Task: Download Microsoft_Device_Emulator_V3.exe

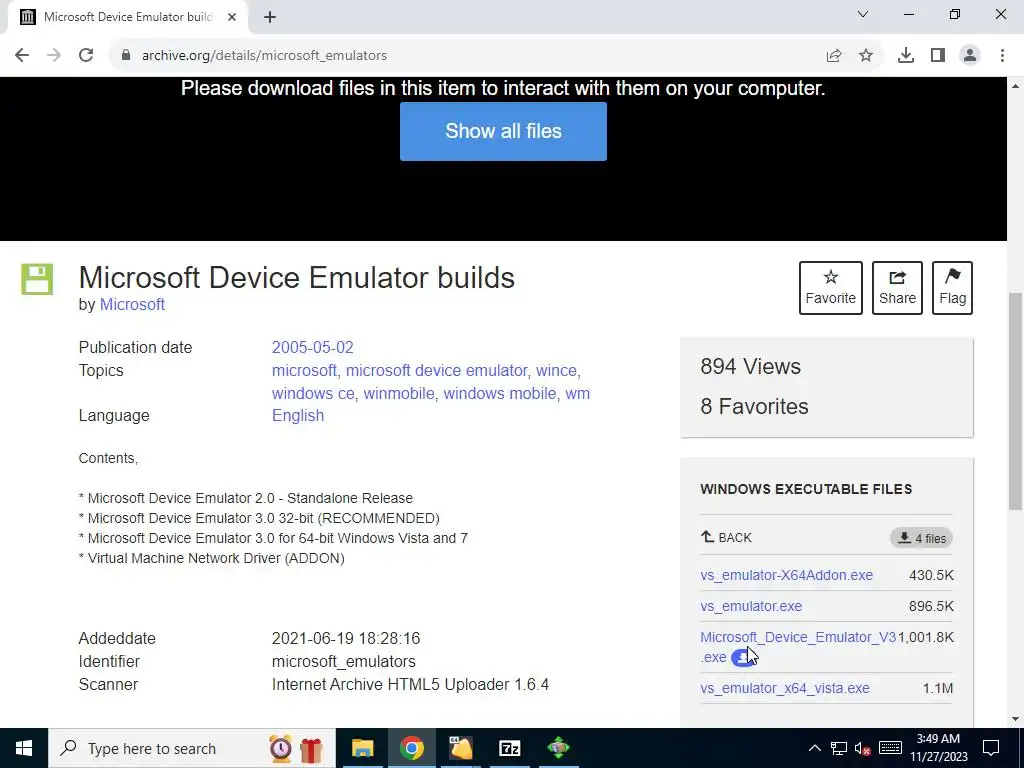Action: pyautogui.click(x=798, y=637)
